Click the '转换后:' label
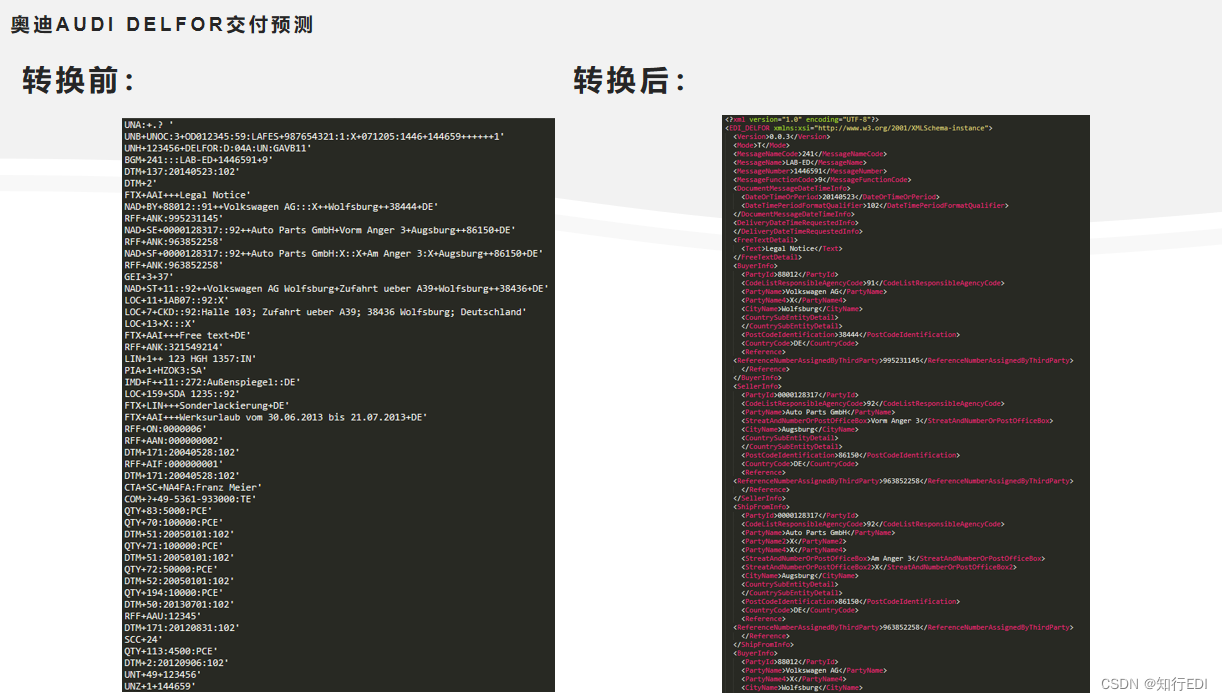 click(629, 81)
